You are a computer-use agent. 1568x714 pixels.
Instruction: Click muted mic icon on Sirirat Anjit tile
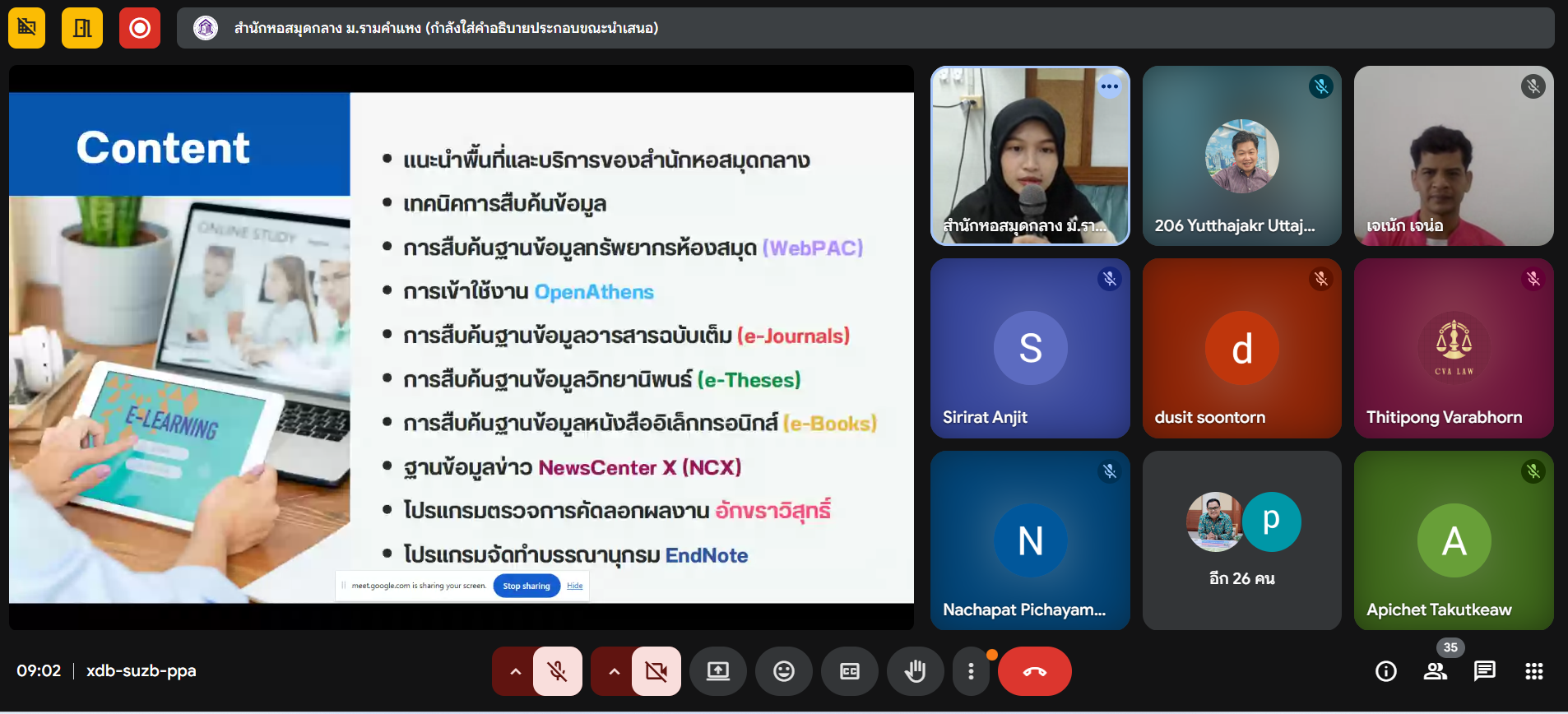point(1110,279)
